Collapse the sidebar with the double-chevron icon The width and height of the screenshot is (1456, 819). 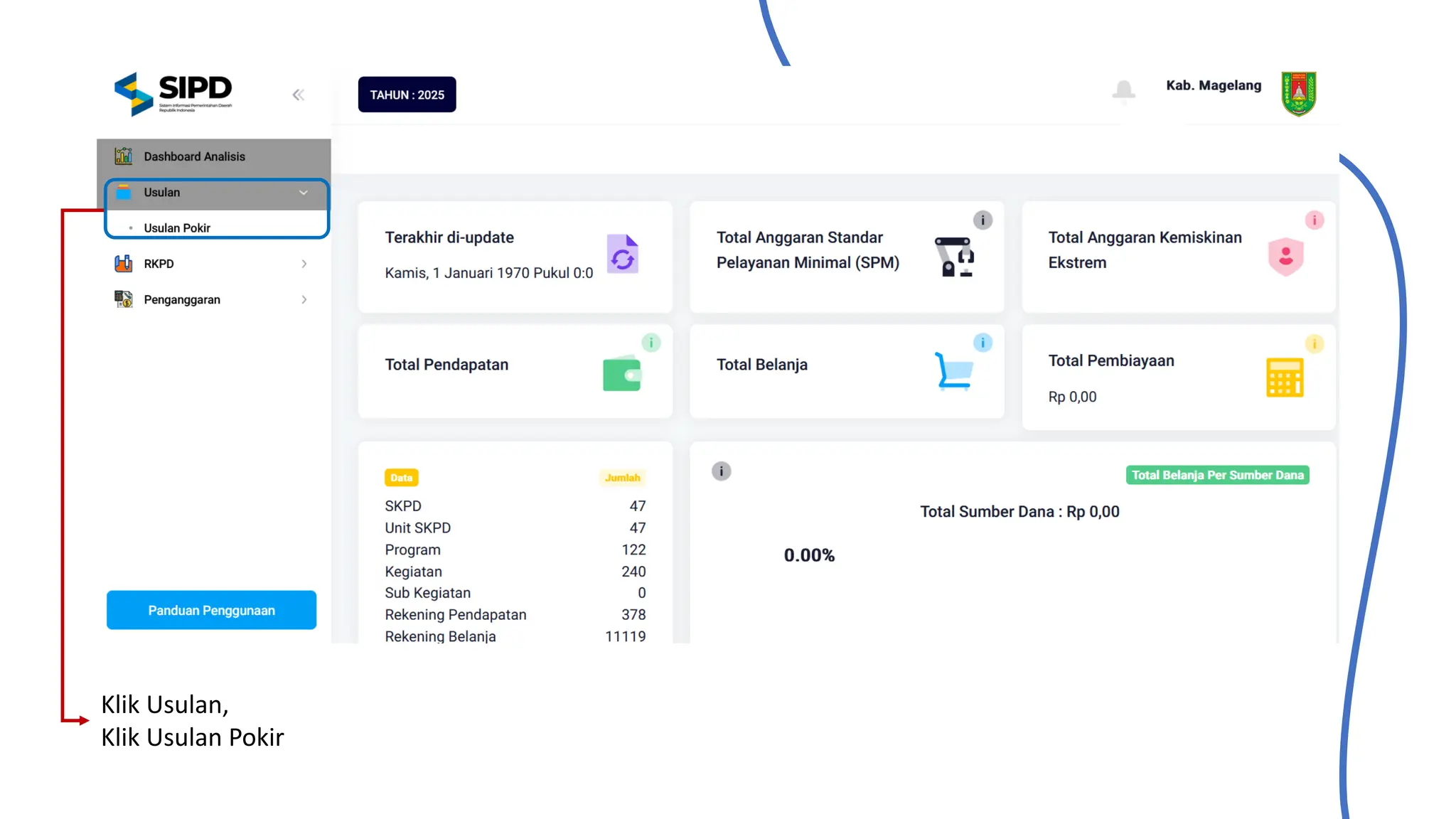pos(298,95)
